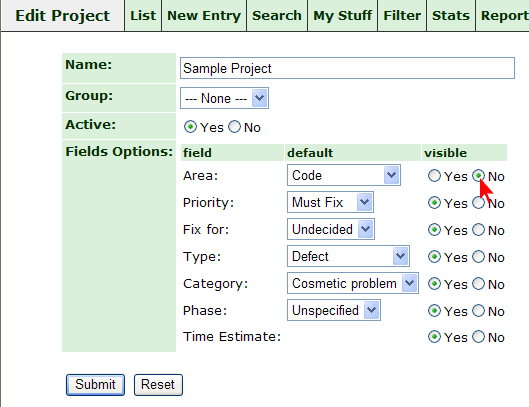The image size is (529, 407).
Task: Expand the Area default dropdown
Action: 344,175
